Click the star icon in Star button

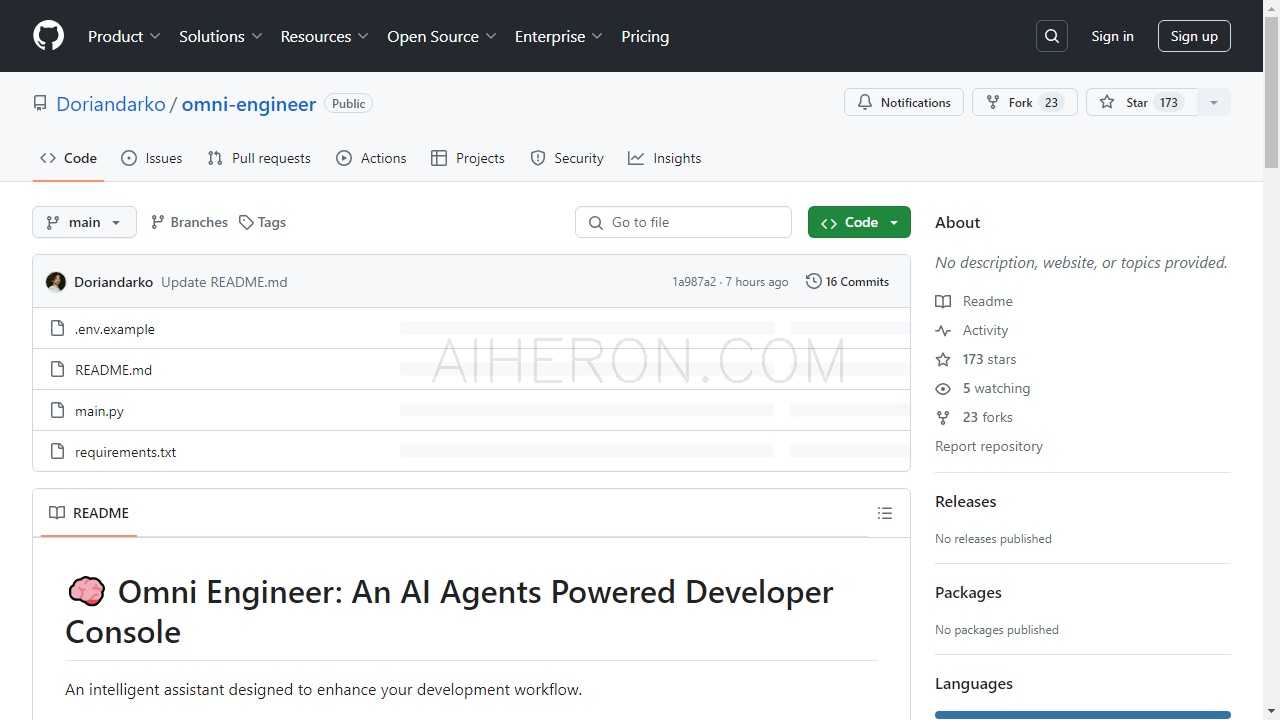click(1107, 102)
